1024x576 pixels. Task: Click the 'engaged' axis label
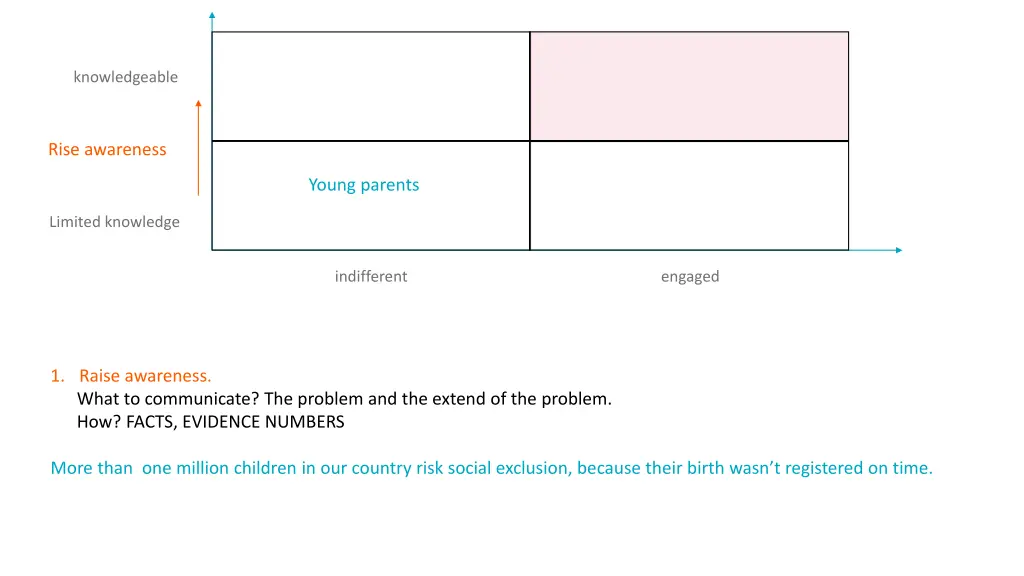(690, 277)
